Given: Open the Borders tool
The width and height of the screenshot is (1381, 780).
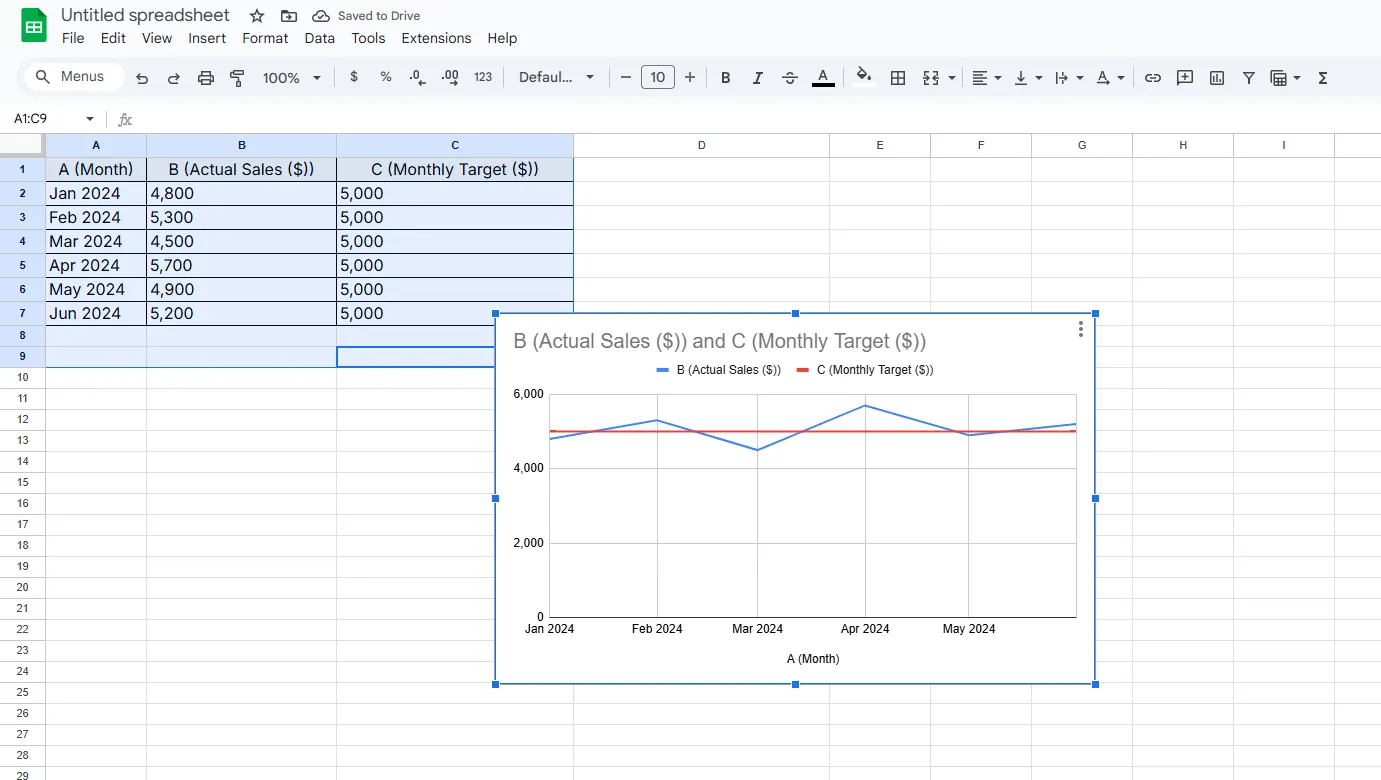Looking at the screenshot, I should coord(898,78).
